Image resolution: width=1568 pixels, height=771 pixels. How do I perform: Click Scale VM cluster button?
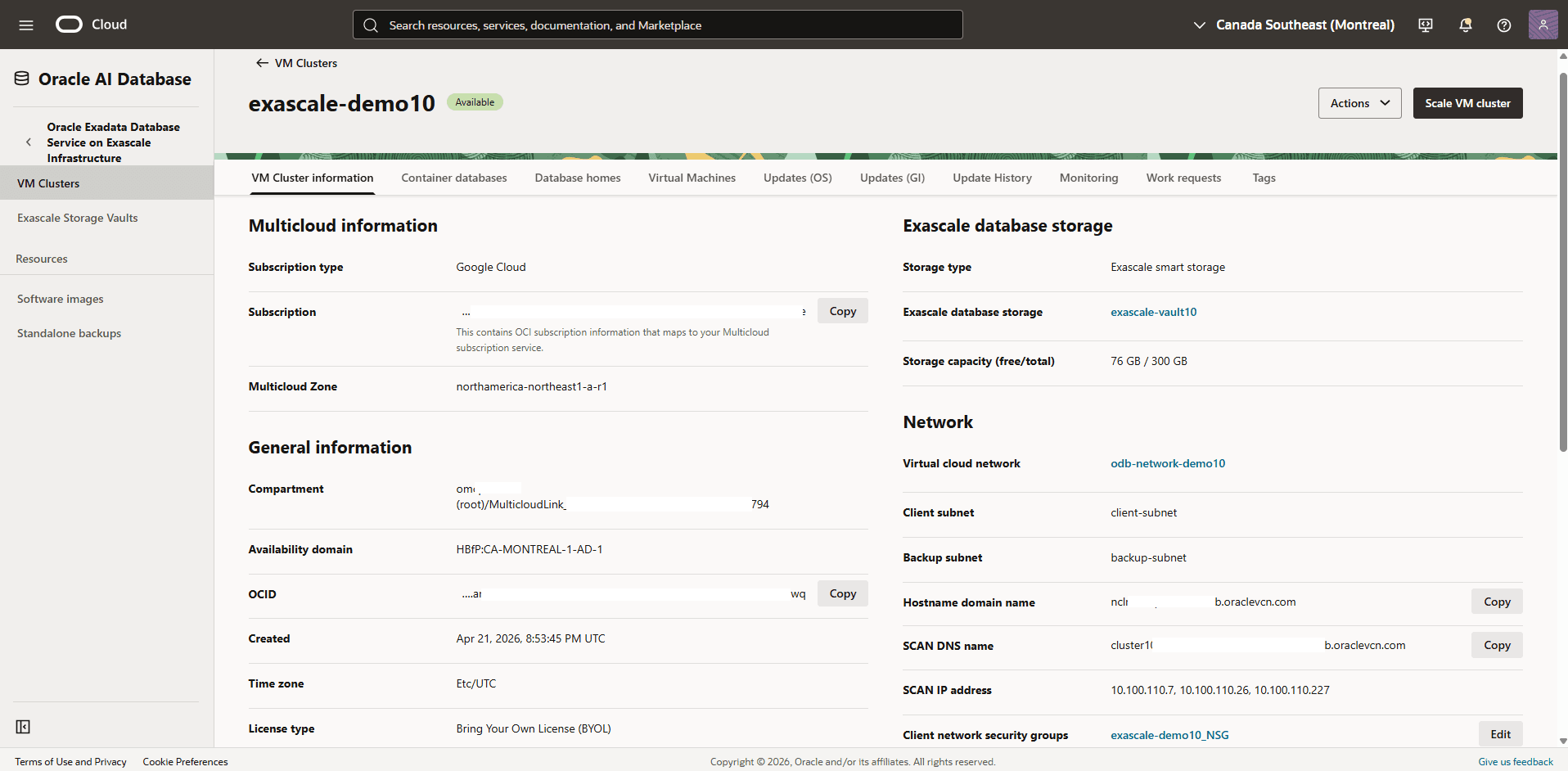pyautogui.click(x=1467, y=103)
